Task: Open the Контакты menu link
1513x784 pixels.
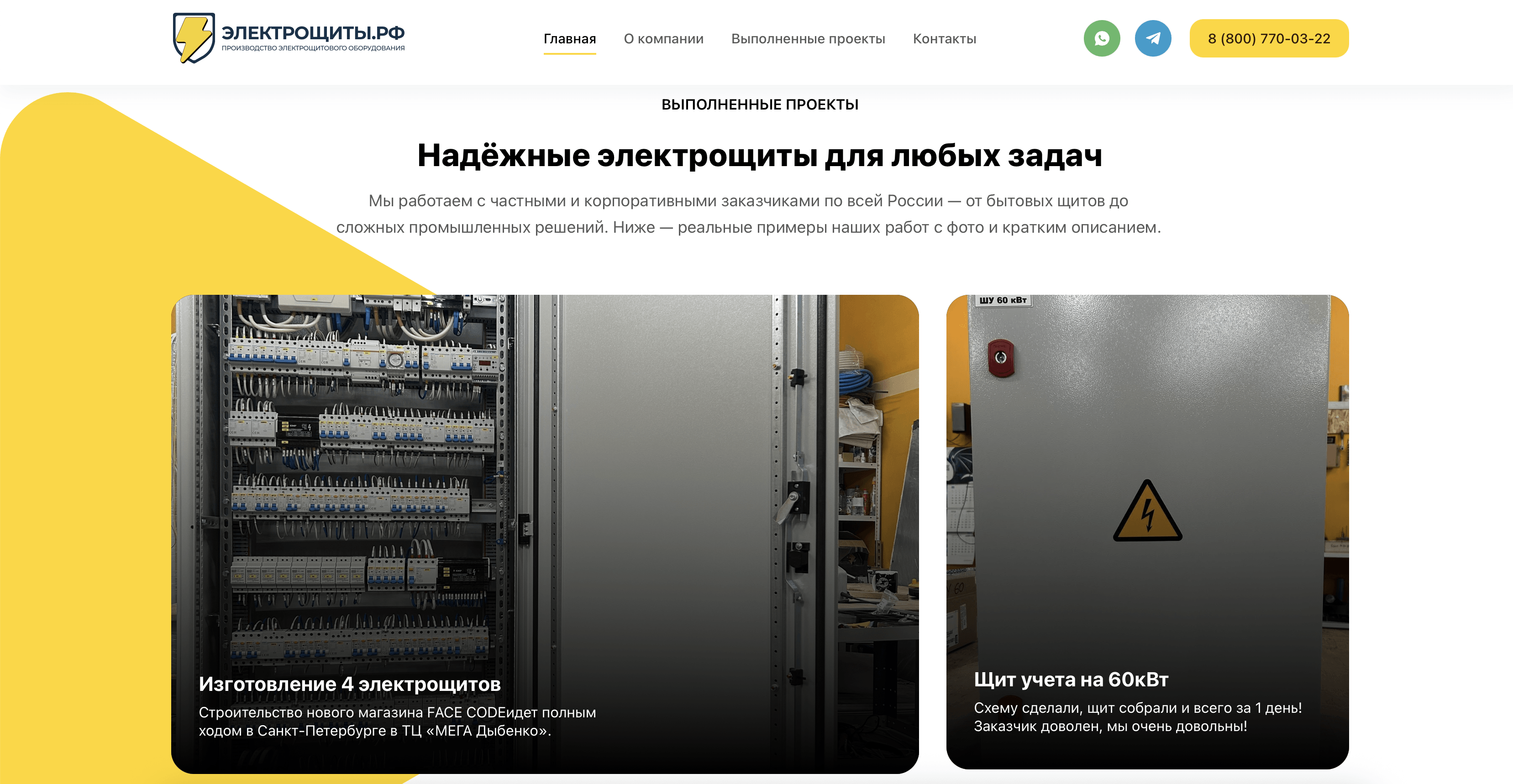Action: click(x=944, y=39)
